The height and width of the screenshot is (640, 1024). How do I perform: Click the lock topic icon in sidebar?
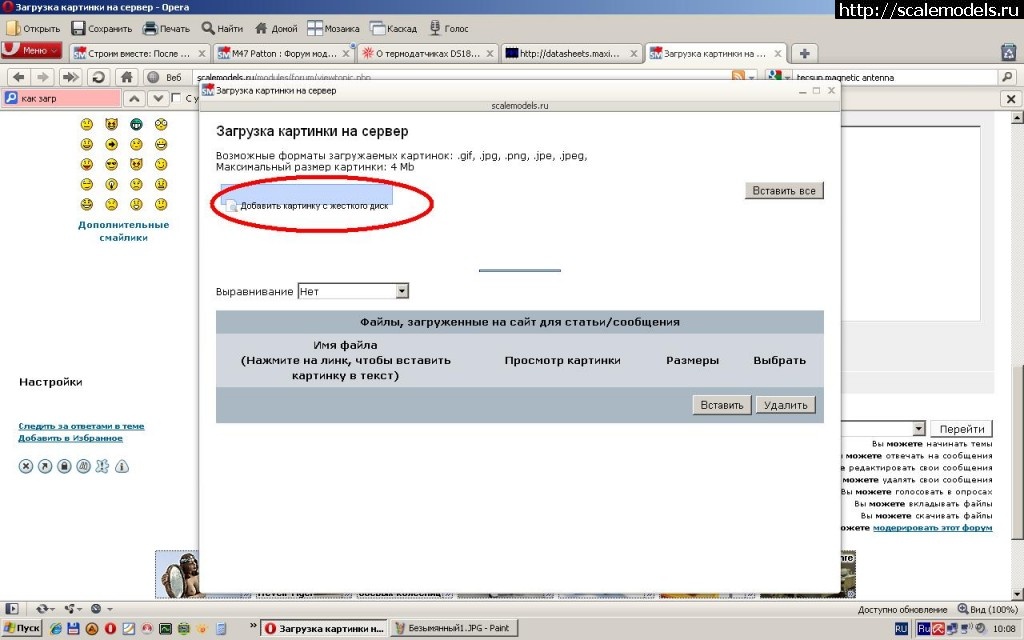pos(64,466)
